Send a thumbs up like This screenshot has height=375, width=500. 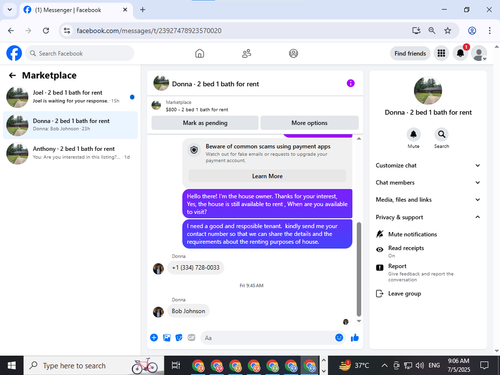point(355,338)
